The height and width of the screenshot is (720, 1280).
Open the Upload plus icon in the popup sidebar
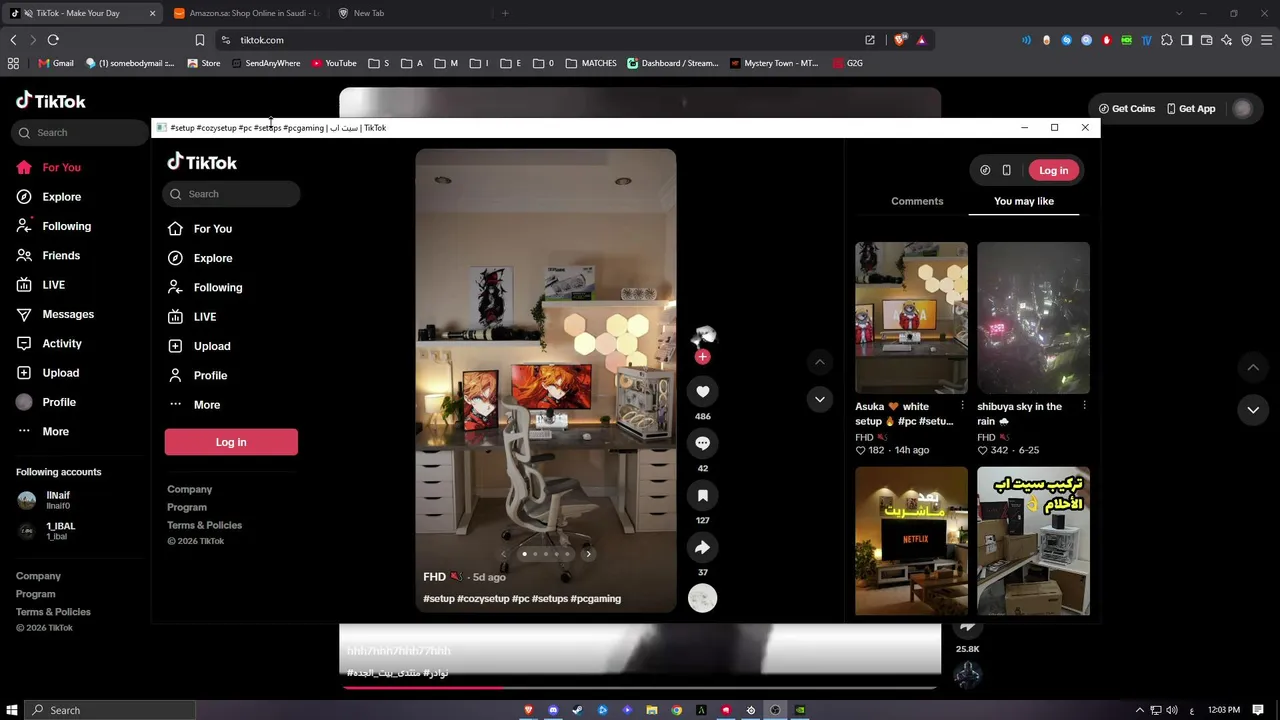(x=175, y=346)
